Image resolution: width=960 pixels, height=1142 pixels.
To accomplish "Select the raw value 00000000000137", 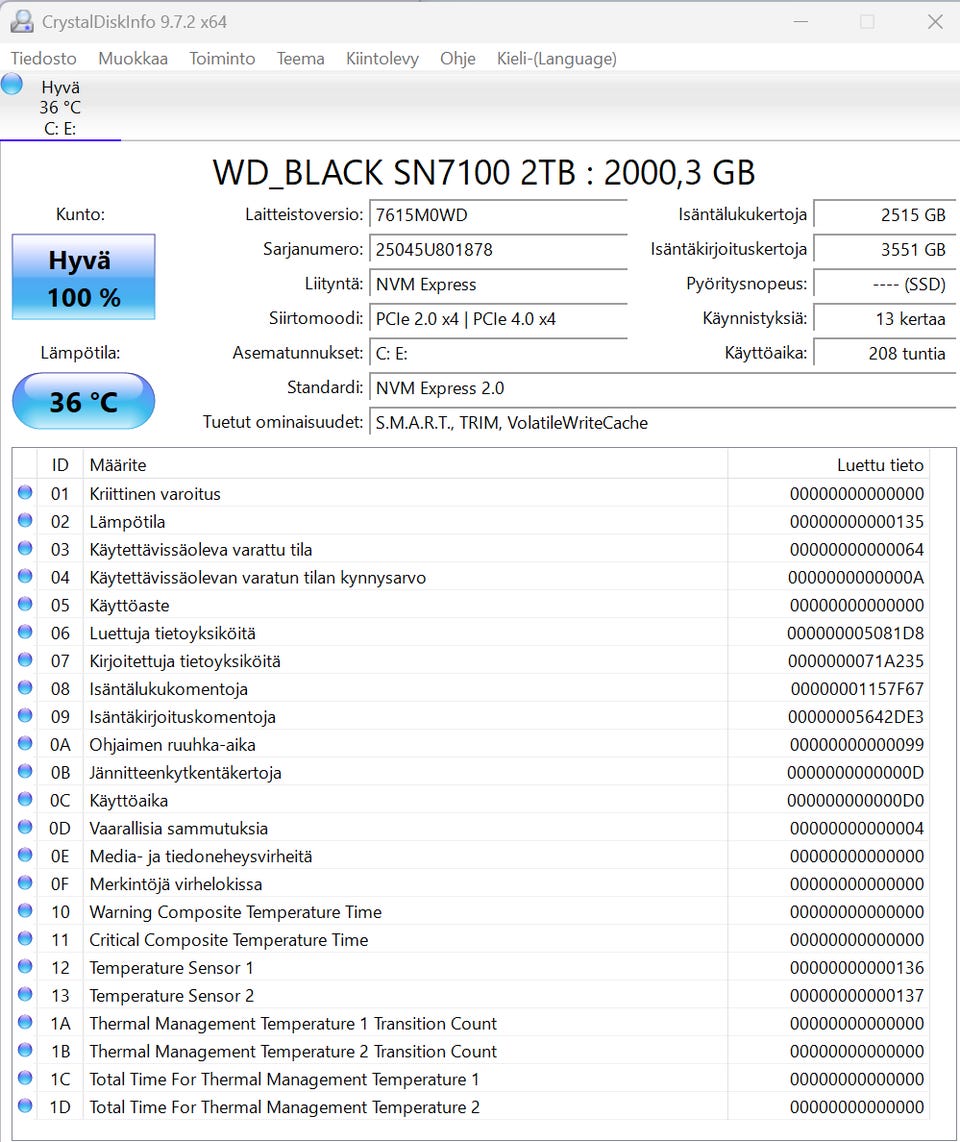I will 857,996.
